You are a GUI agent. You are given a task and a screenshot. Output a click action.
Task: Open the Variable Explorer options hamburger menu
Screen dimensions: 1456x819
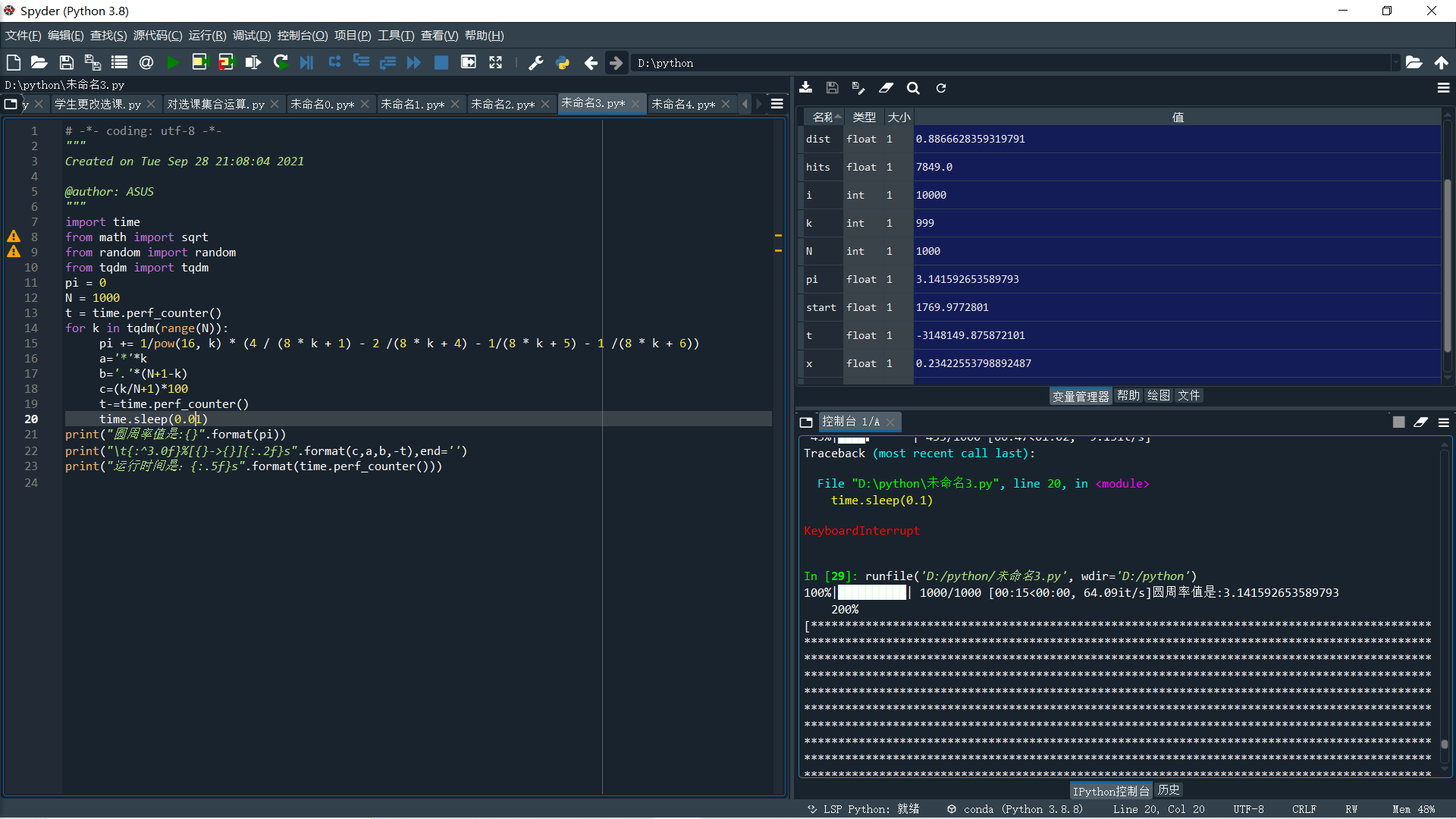(x=1443, y=88)
